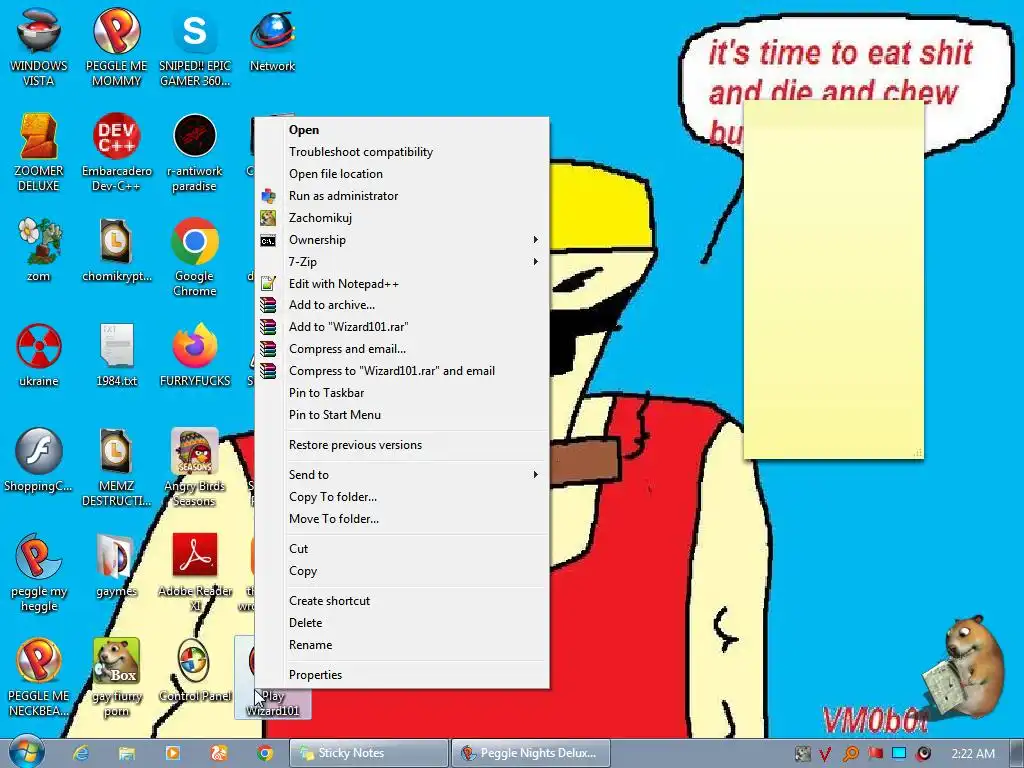This screenshot has width=1024, height=768.
Task: Click the ShoppingC... Flash desktop icon
Action: click(39, 460)
